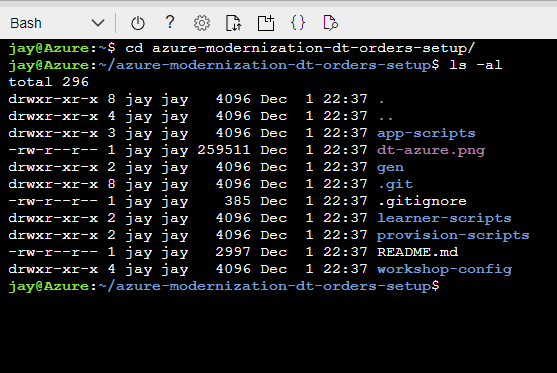Click the gen directory entry
The width and height of the screenshot is (557, 373).
click(x=390, y=168)
